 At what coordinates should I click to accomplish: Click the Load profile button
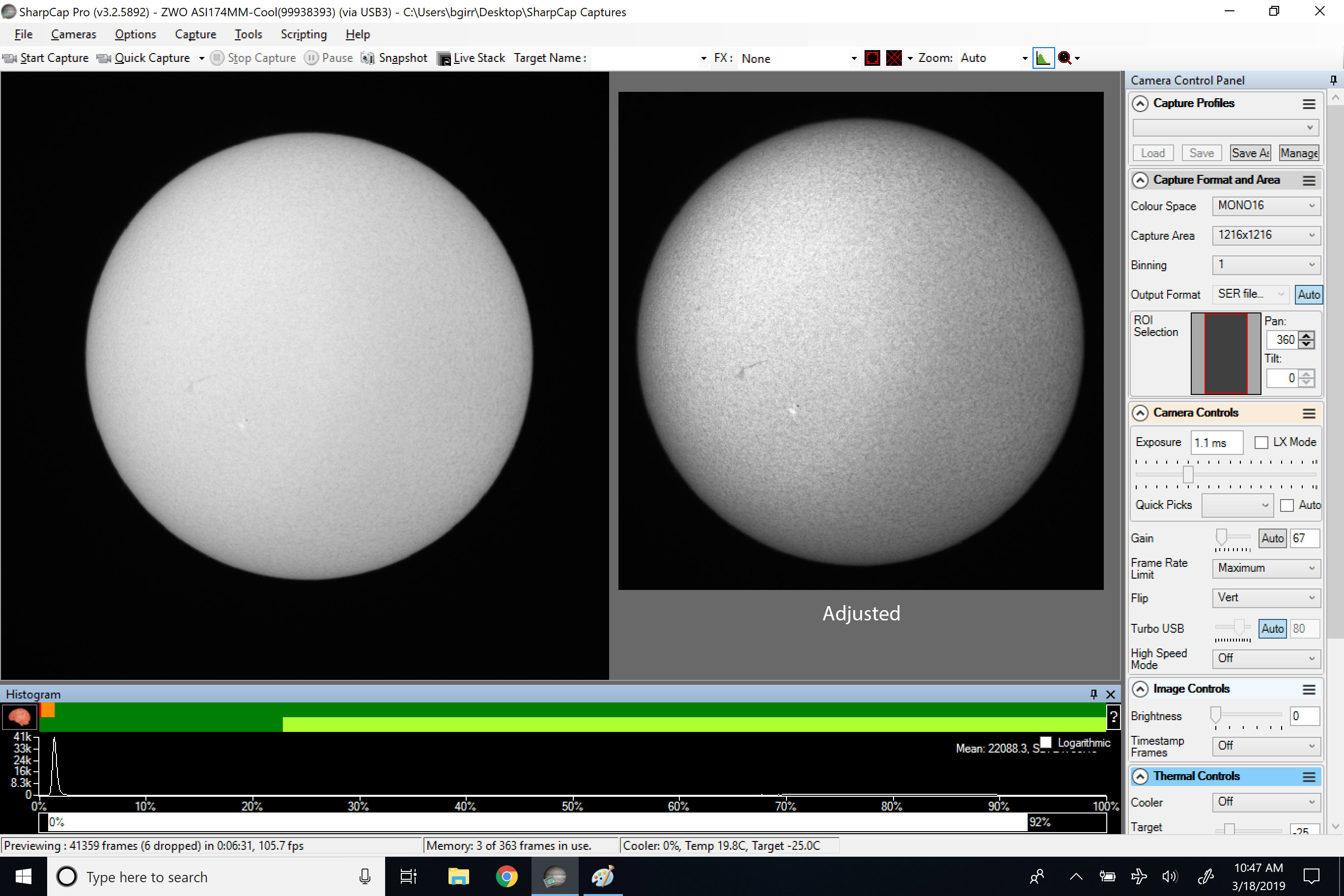point(1152,153)
